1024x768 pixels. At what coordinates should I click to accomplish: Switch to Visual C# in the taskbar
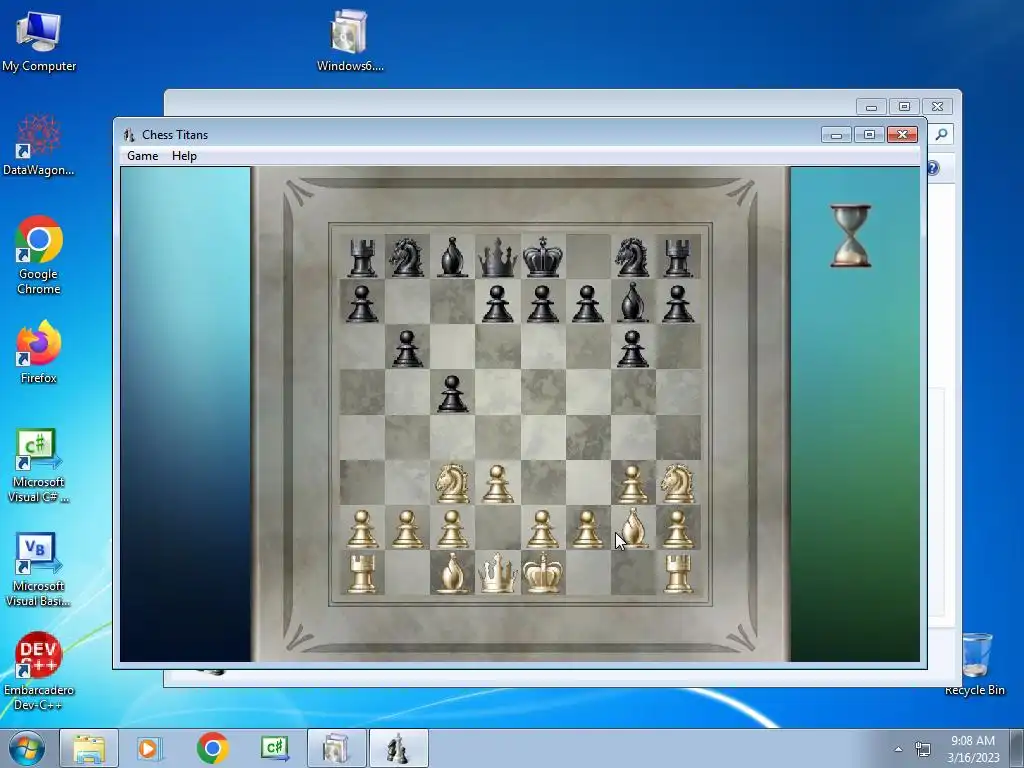pos(275,748)
